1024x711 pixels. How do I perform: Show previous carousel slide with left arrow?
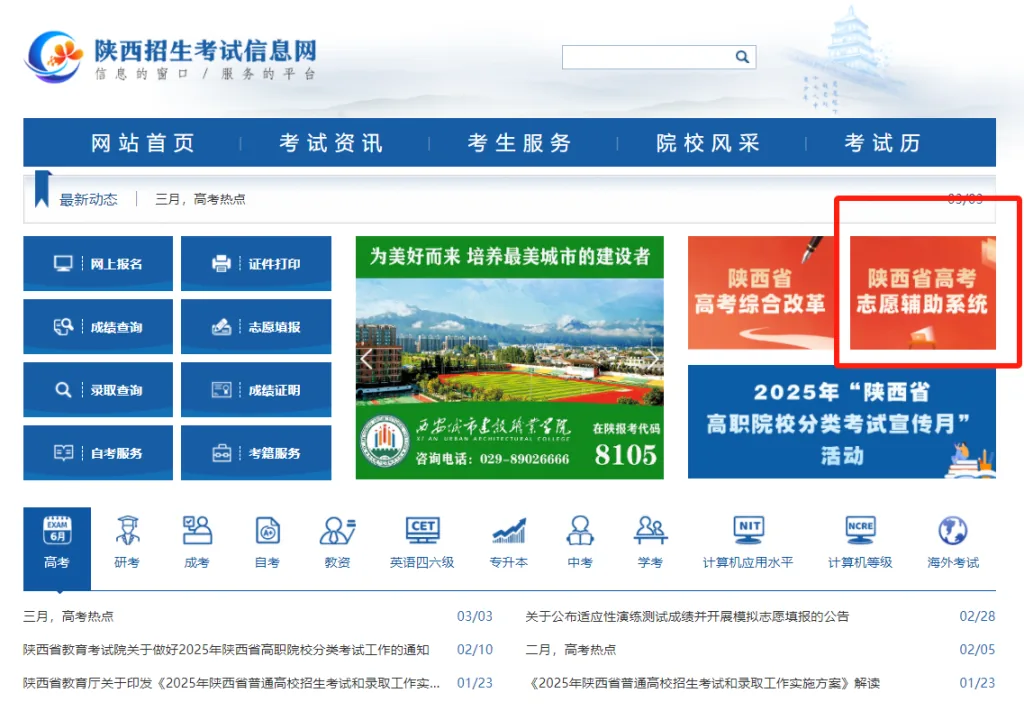pos(366,358)
